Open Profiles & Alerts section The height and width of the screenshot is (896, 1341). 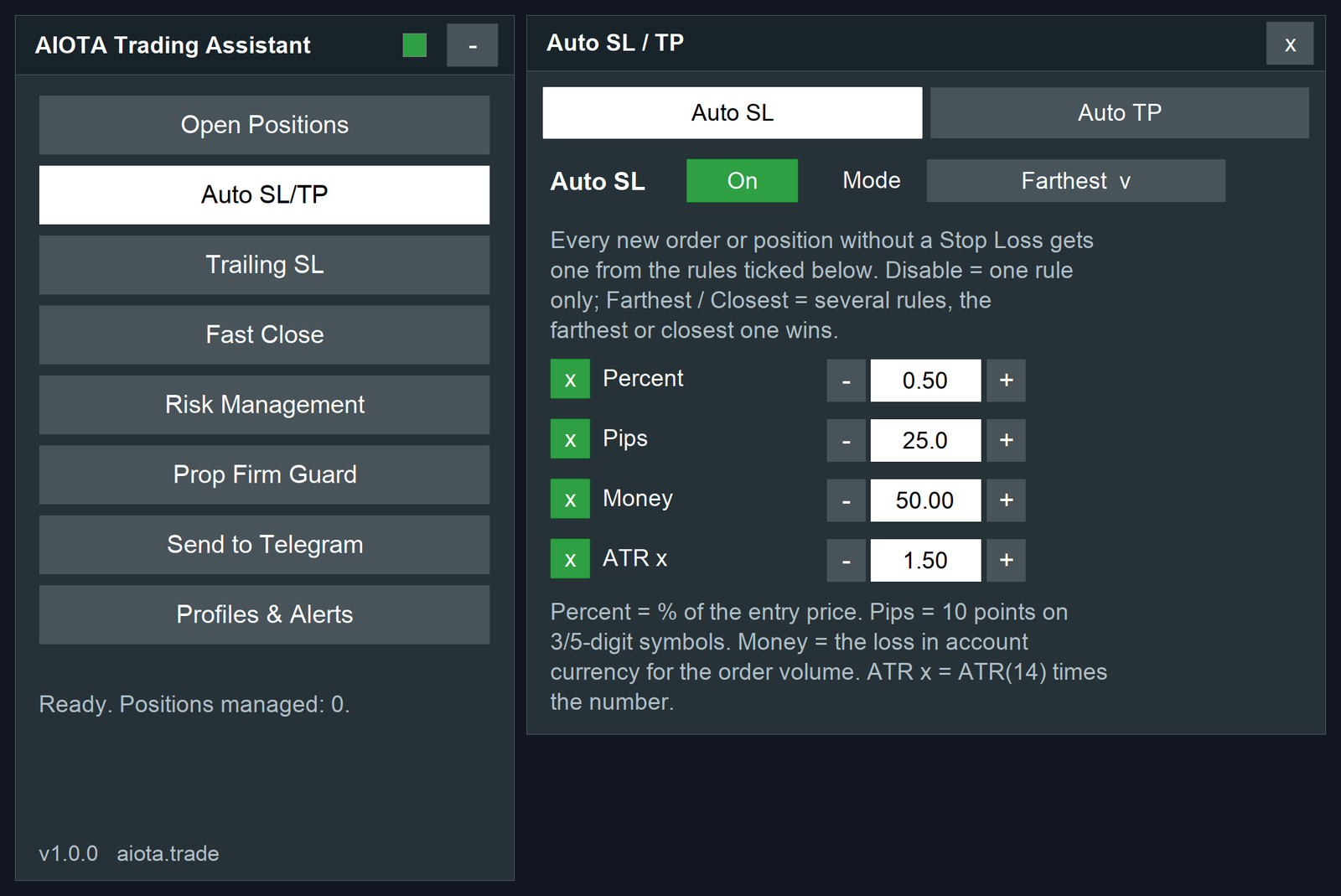(x=264, y=614)
